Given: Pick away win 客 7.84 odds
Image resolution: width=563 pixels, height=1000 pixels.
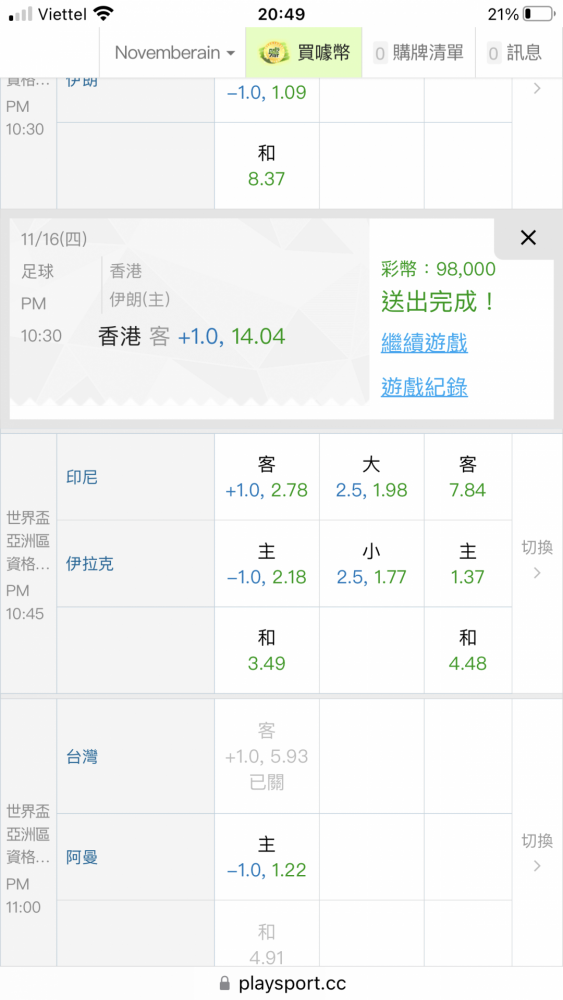Looking at the screenshot, I should pyautogui.click(x=468, y=477).
